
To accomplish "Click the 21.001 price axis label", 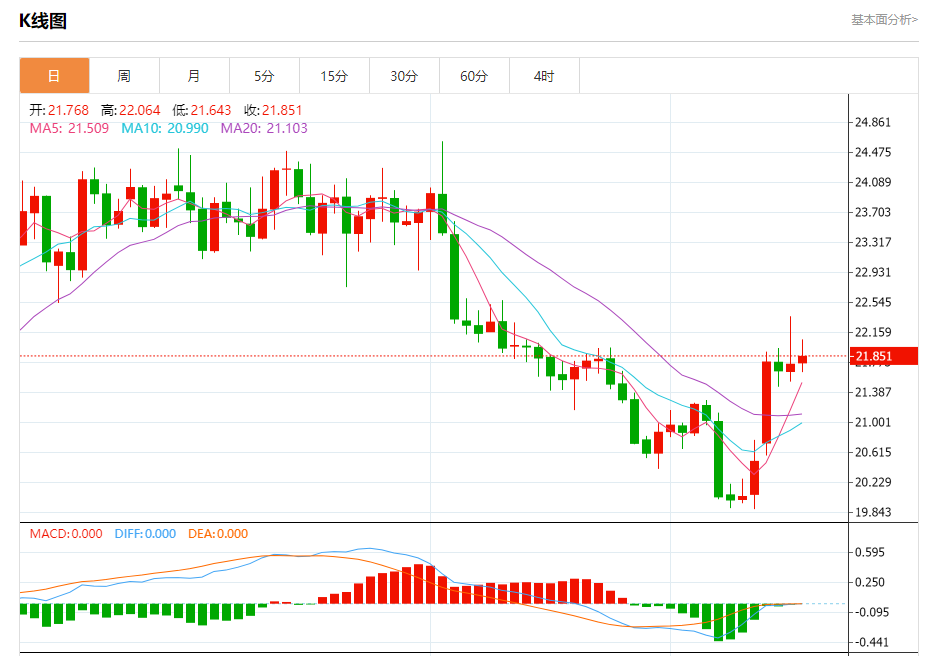I will tap(872, 422).
